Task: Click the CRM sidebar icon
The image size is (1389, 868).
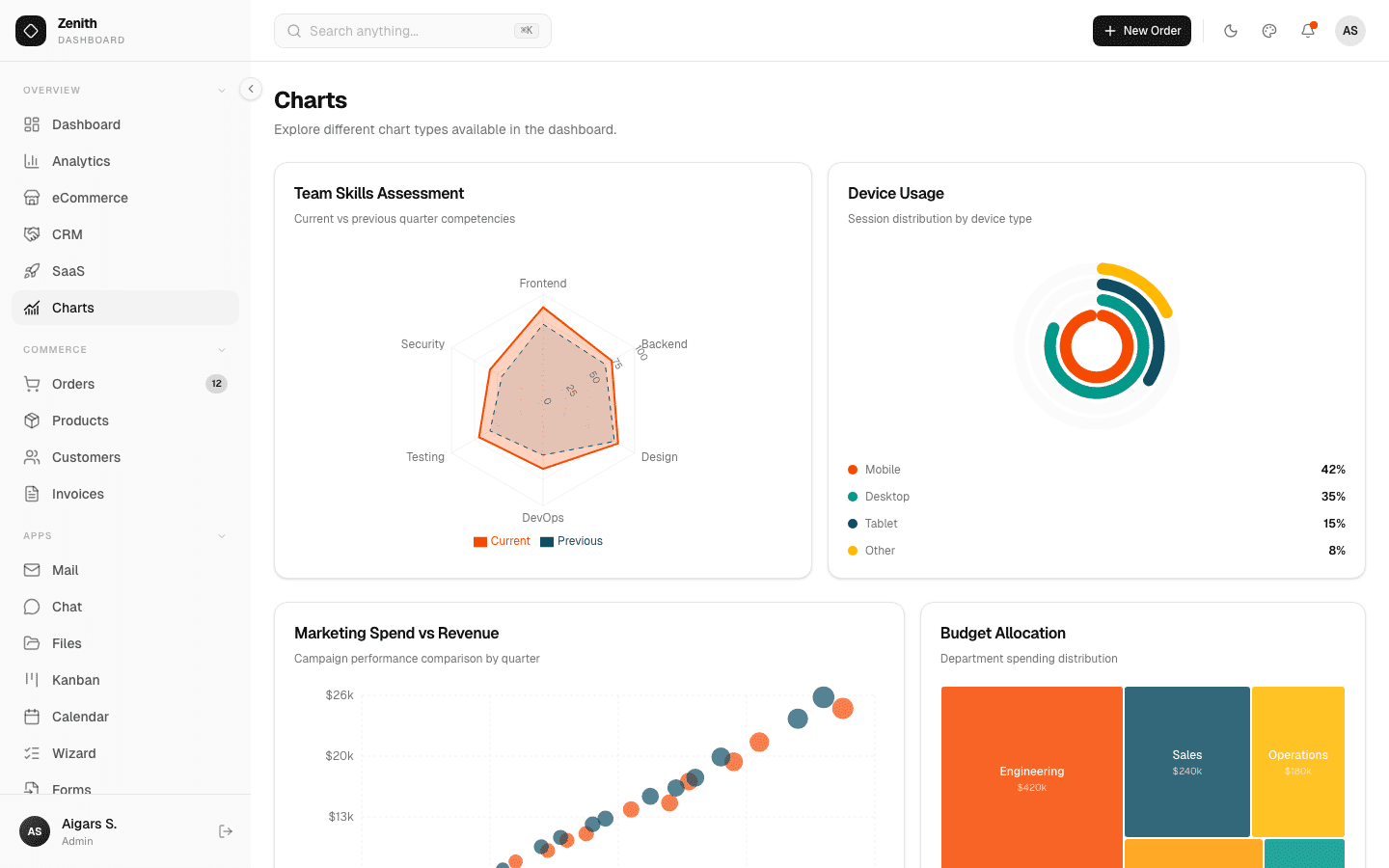Action: 32,233
